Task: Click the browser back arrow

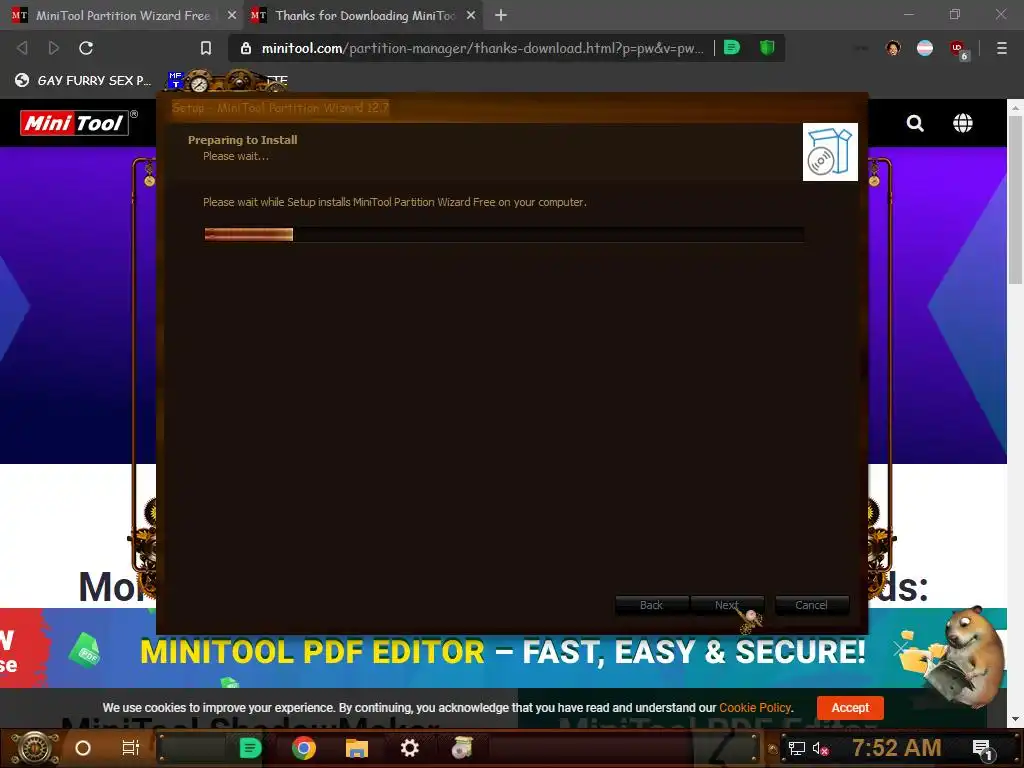Action: (x=22, y=48)
